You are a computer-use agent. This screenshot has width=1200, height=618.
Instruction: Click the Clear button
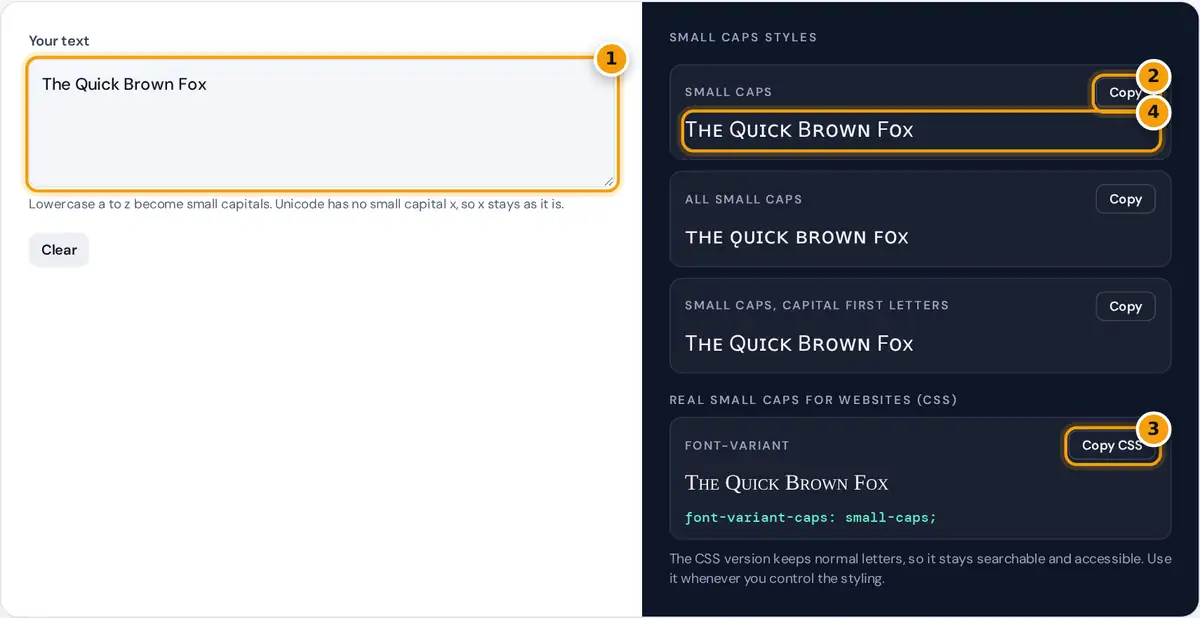coord(59,250)
